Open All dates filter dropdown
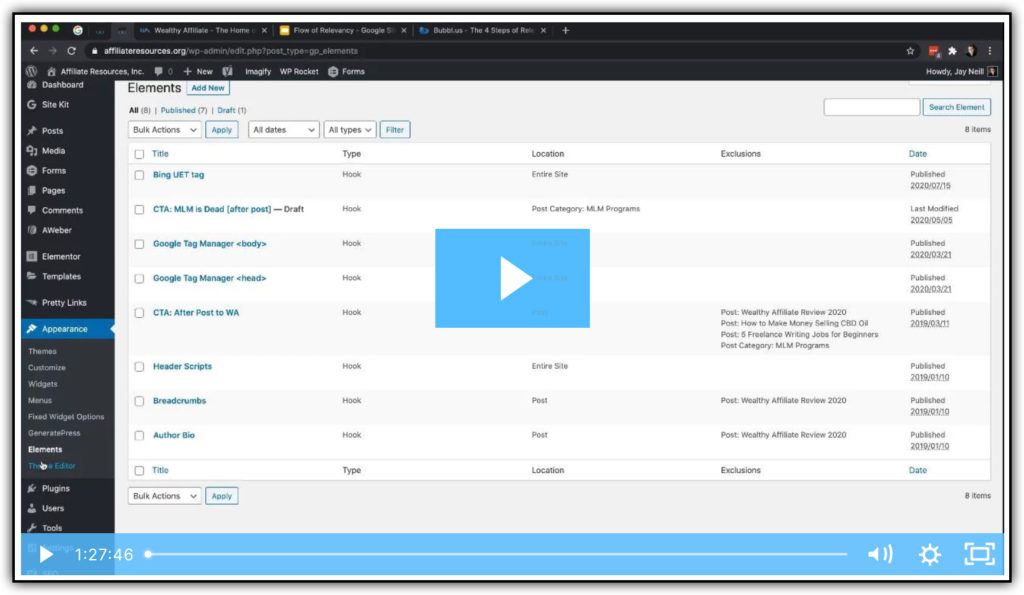The width and height of the screenshot is (1024, 595). [x=283, y=130]
